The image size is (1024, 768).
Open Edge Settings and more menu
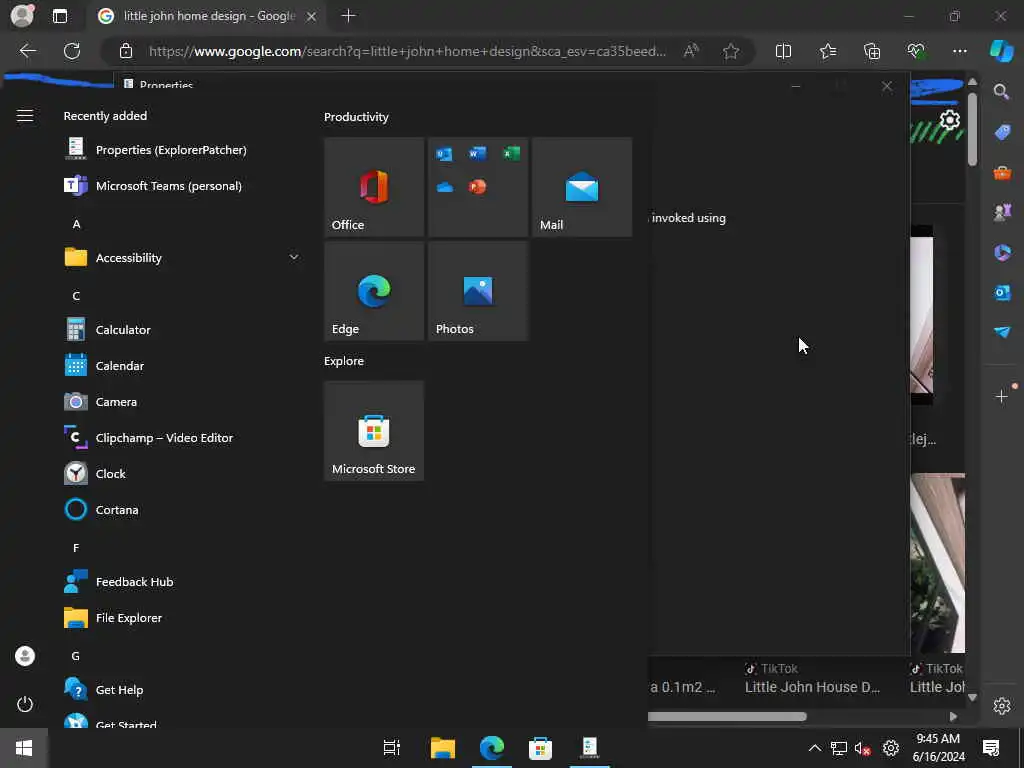959,51
